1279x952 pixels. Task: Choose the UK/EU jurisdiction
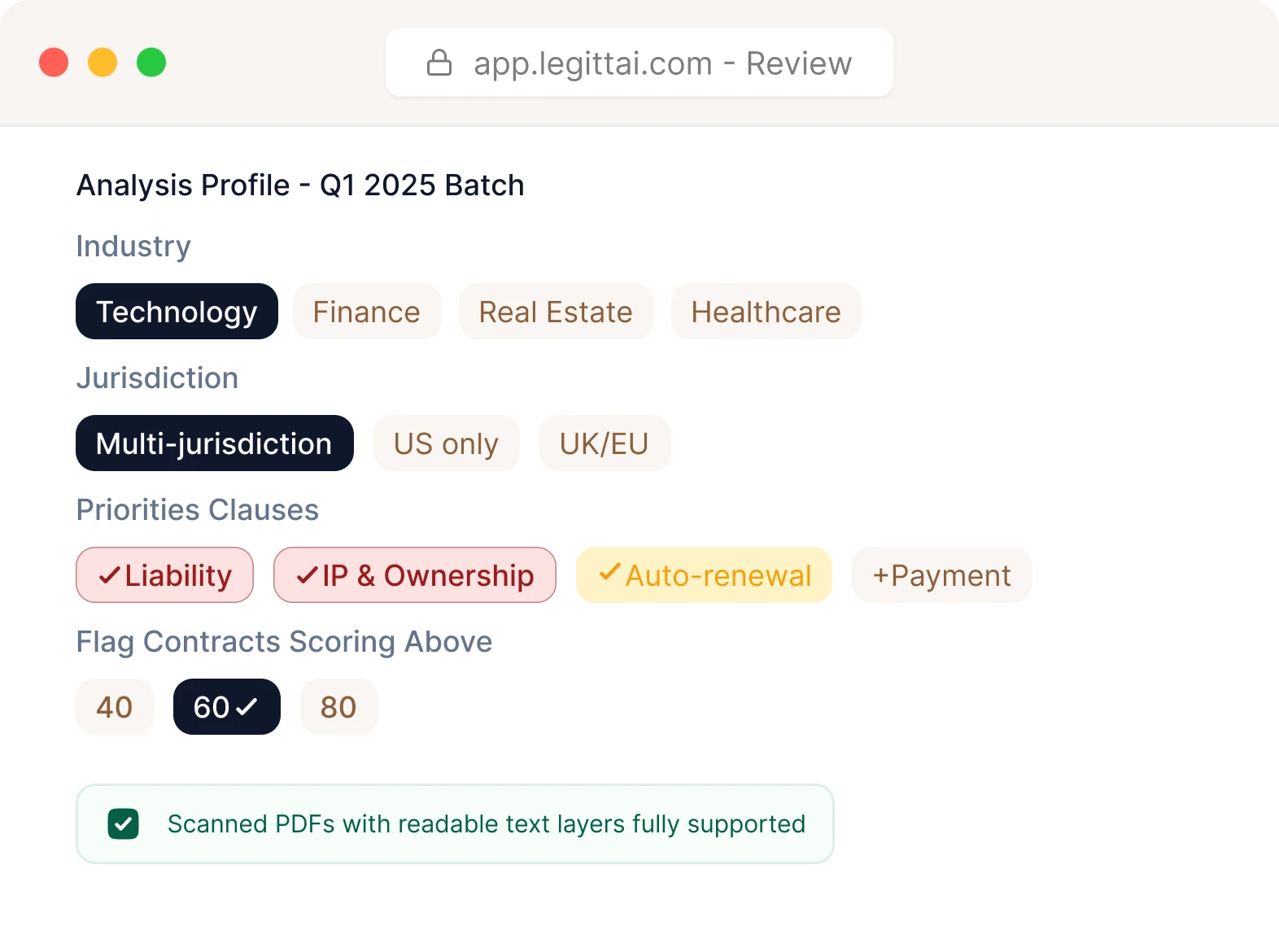[605, 443]
